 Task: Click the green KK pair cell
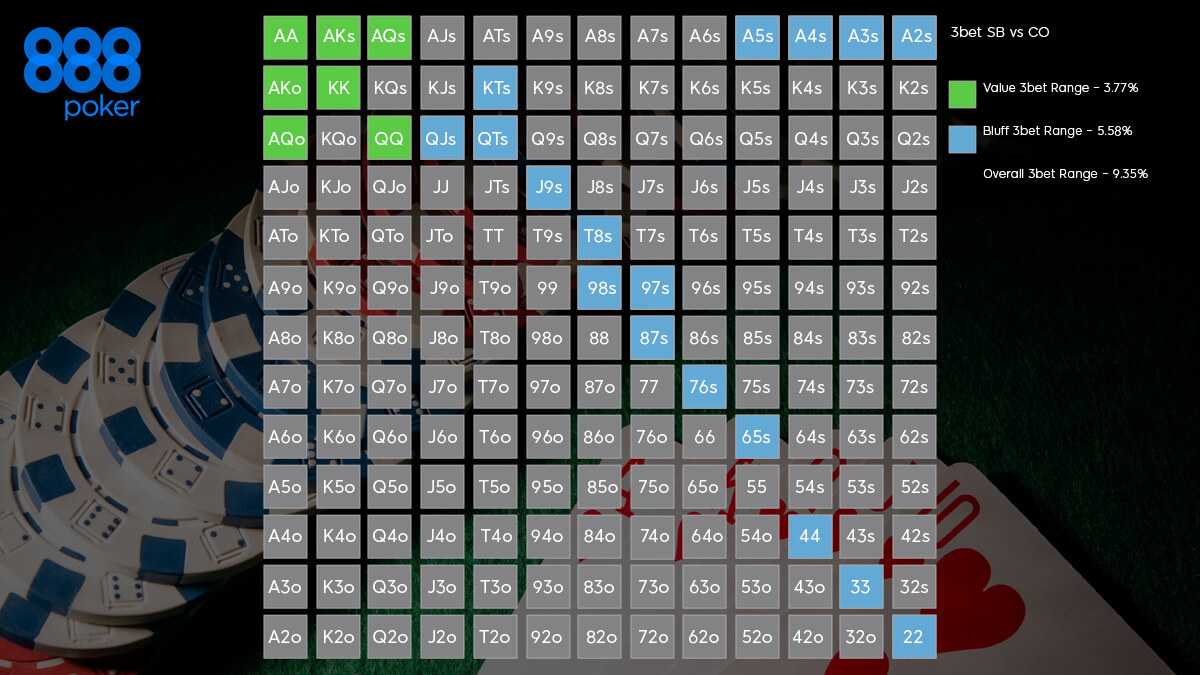[x=338, y=87]
